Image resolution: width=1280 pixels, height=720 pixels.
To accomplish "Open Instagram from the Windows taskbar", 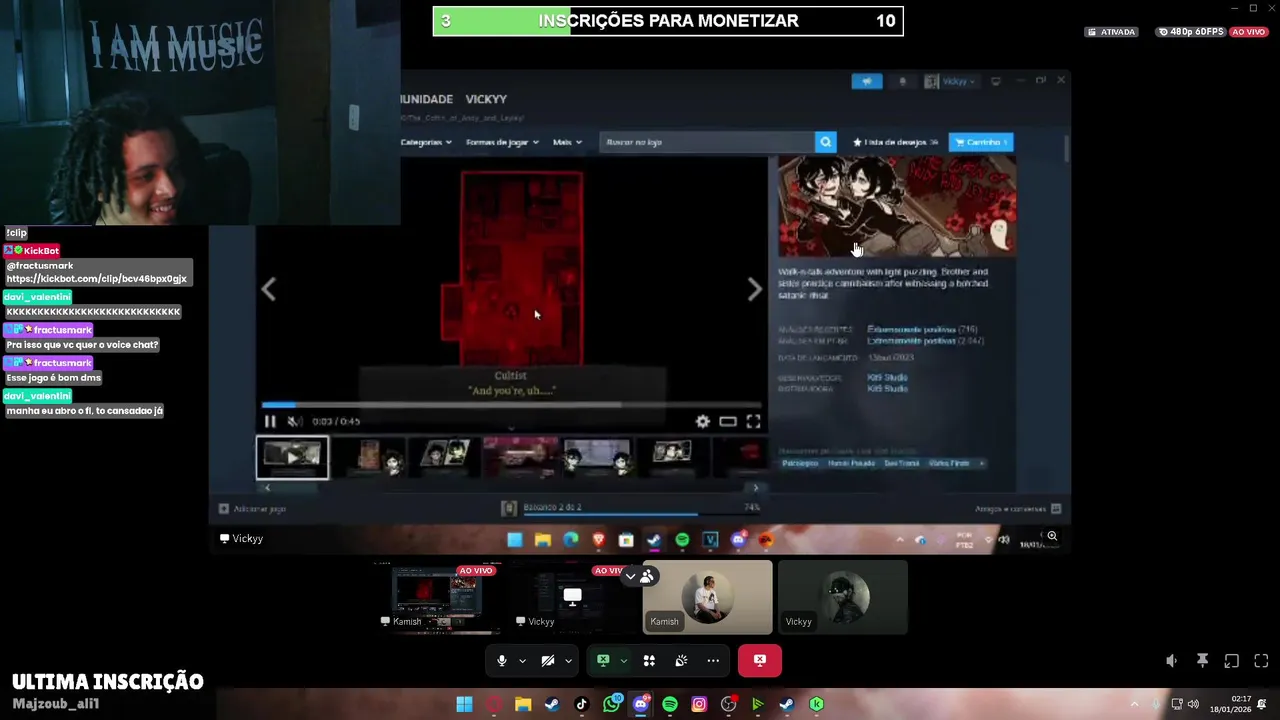I will [699, 704].
